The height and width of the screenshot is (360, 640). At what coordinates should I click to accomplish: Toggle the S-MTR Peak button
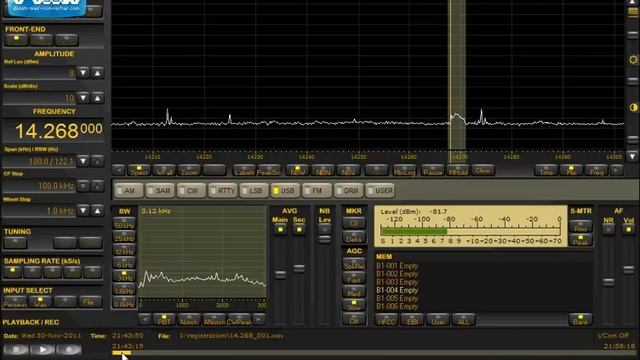[580, 240]
